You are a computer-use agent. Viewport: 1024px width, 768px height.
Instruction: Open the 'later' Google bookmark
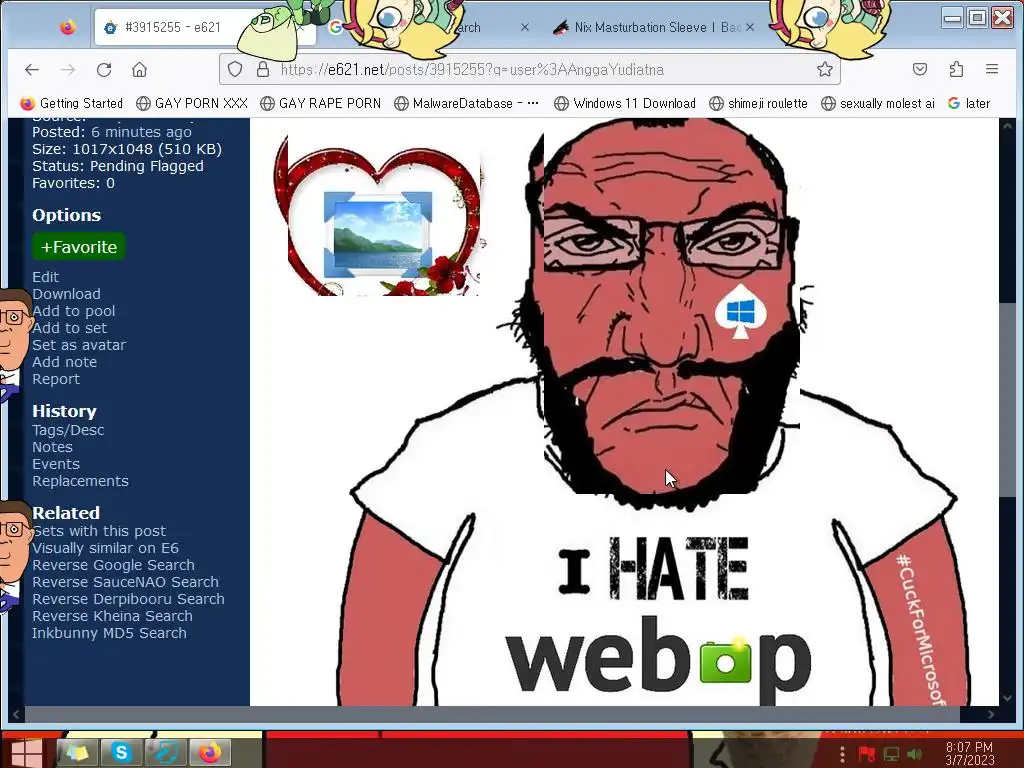pyautogui.click(x=969, y=103)
